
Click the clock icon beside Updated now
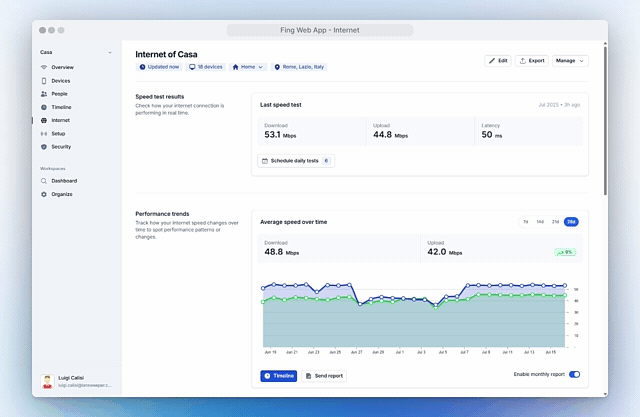coord(142,67)
